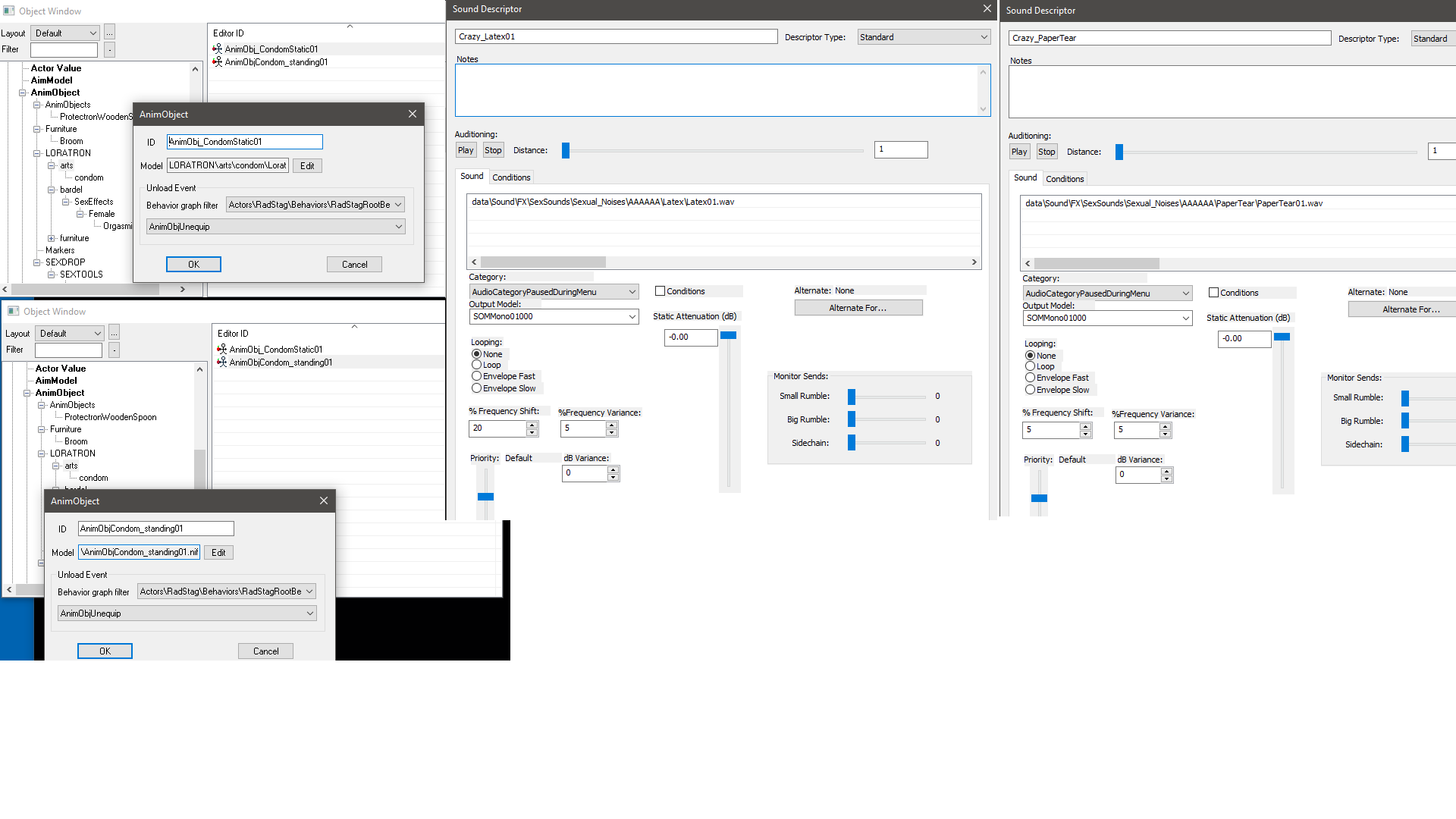Decrease %Frequency Variance in Crazy_Latex01 descriptor
Image resolution: width=1456 pixels, height=819 pixels.
tap(612, 433)
